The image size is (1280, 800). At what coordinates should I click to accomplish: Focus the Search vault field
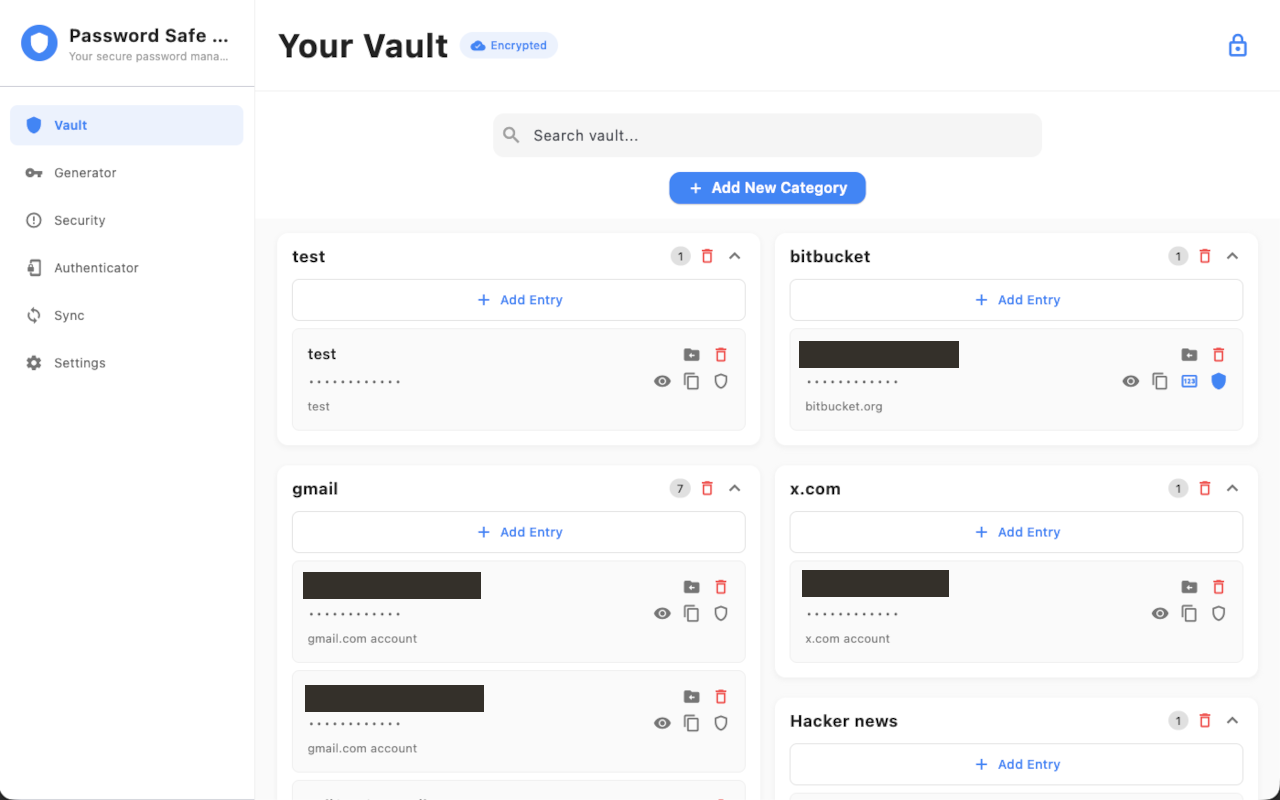[767, 135]
